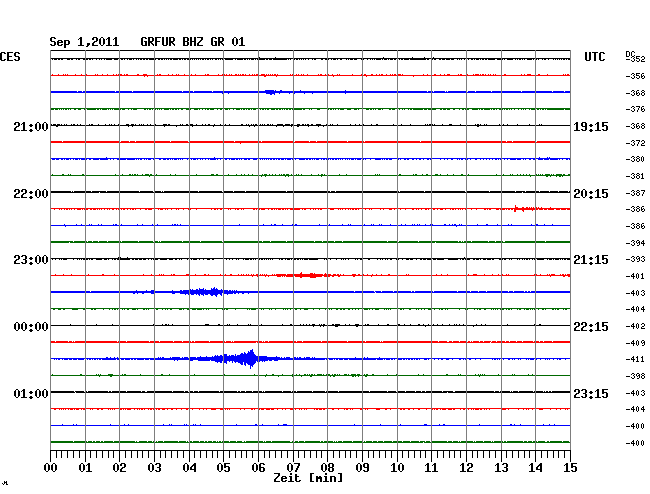Select the 21:00 local time label
This screenshot has height=494, width=650.
[x=31, y=127]
